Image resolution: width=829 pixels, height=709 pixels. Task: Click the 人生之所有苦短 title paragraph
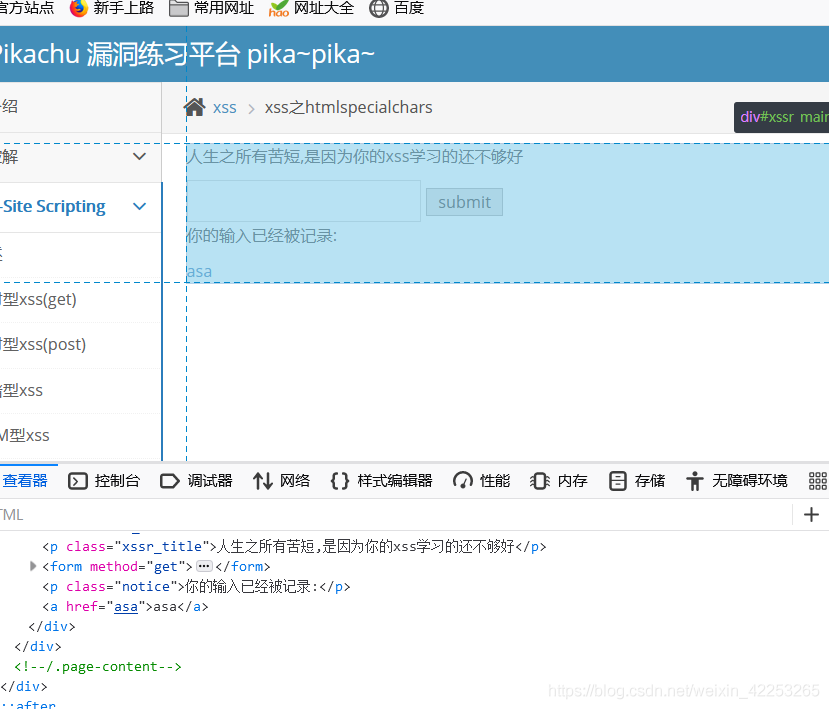(355, 156)
